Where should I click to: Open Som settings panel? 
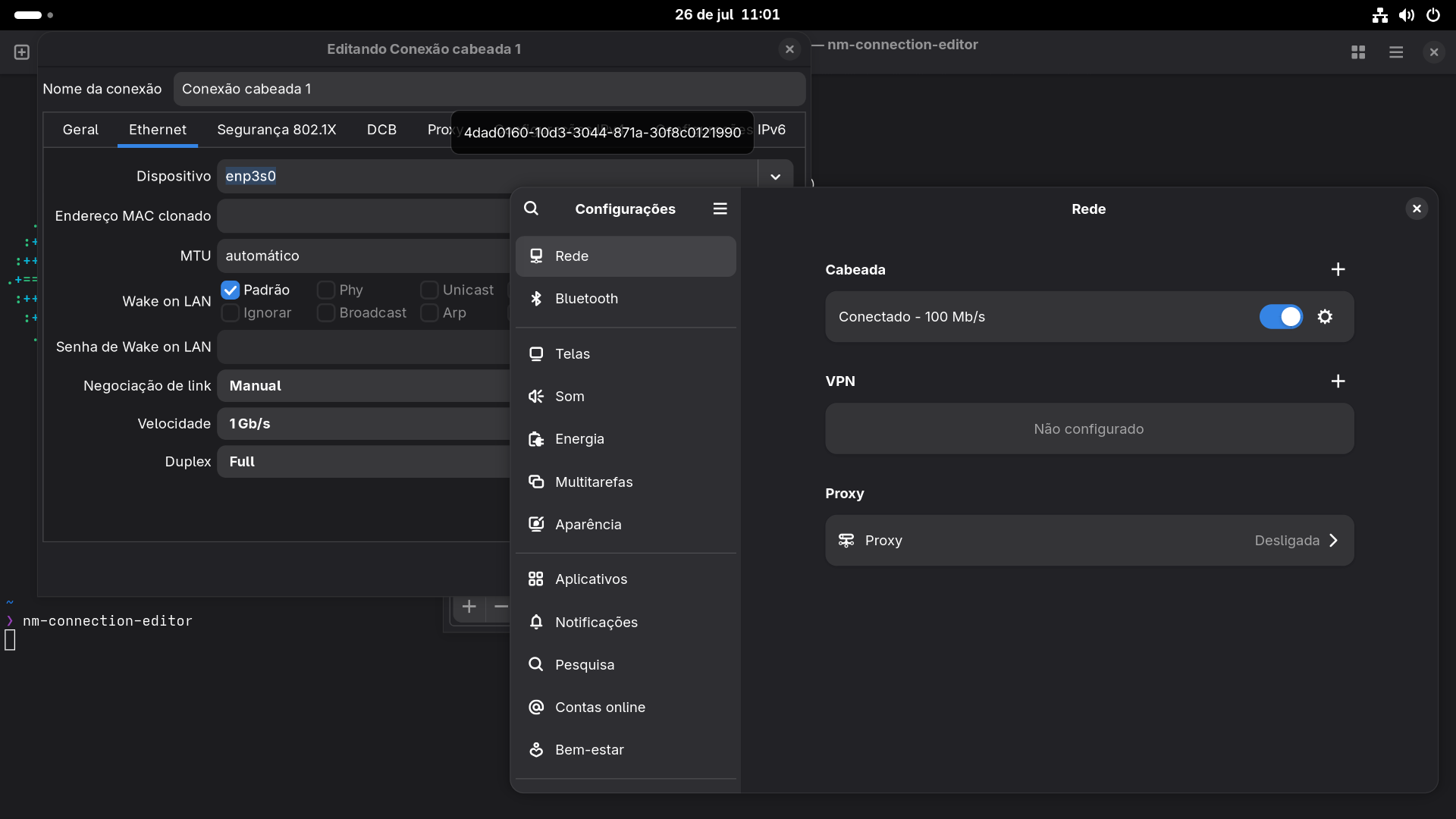[626, 397]
